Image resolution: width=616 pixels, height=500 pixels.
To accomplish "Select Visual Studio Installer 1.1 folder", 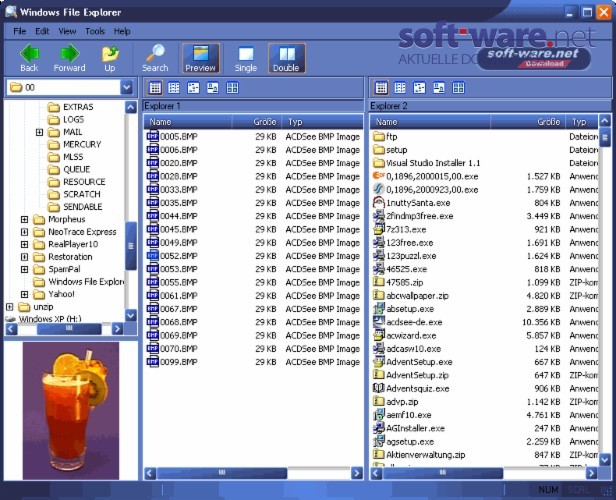I will tap(427, 163).
